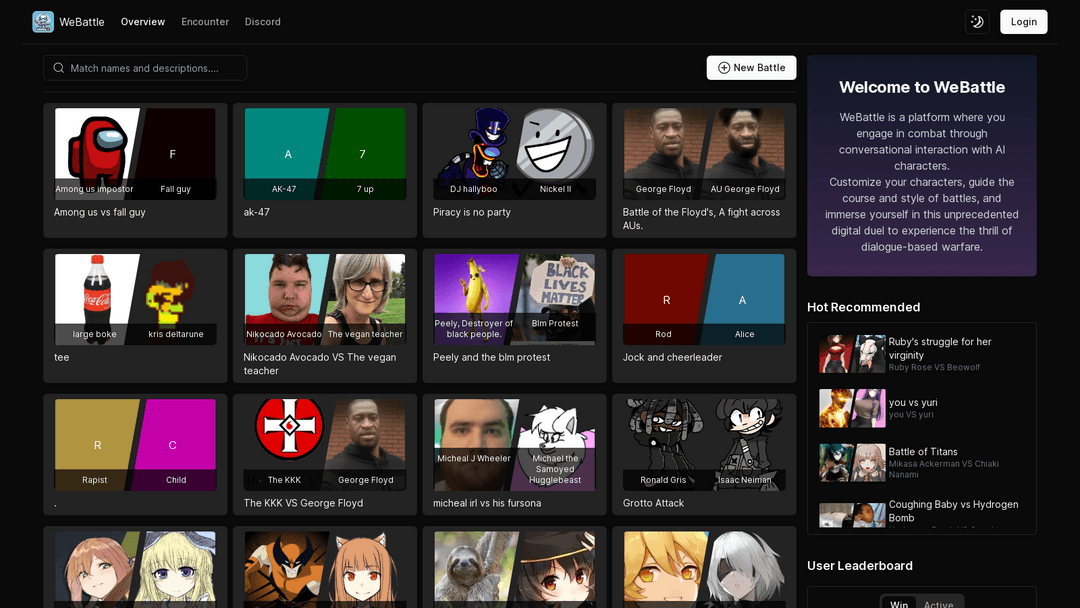Screen dimensions: 1080x608
Task: Toggle the dark/light theme icon
Action: click(977, 22)
